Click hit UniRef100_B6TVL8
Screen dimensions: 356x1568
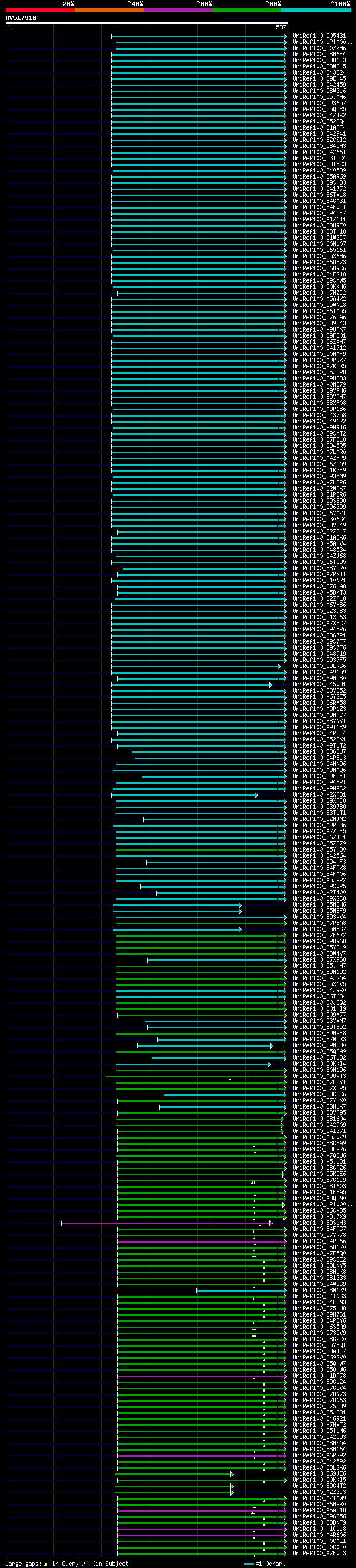click(x=319, y=195)
